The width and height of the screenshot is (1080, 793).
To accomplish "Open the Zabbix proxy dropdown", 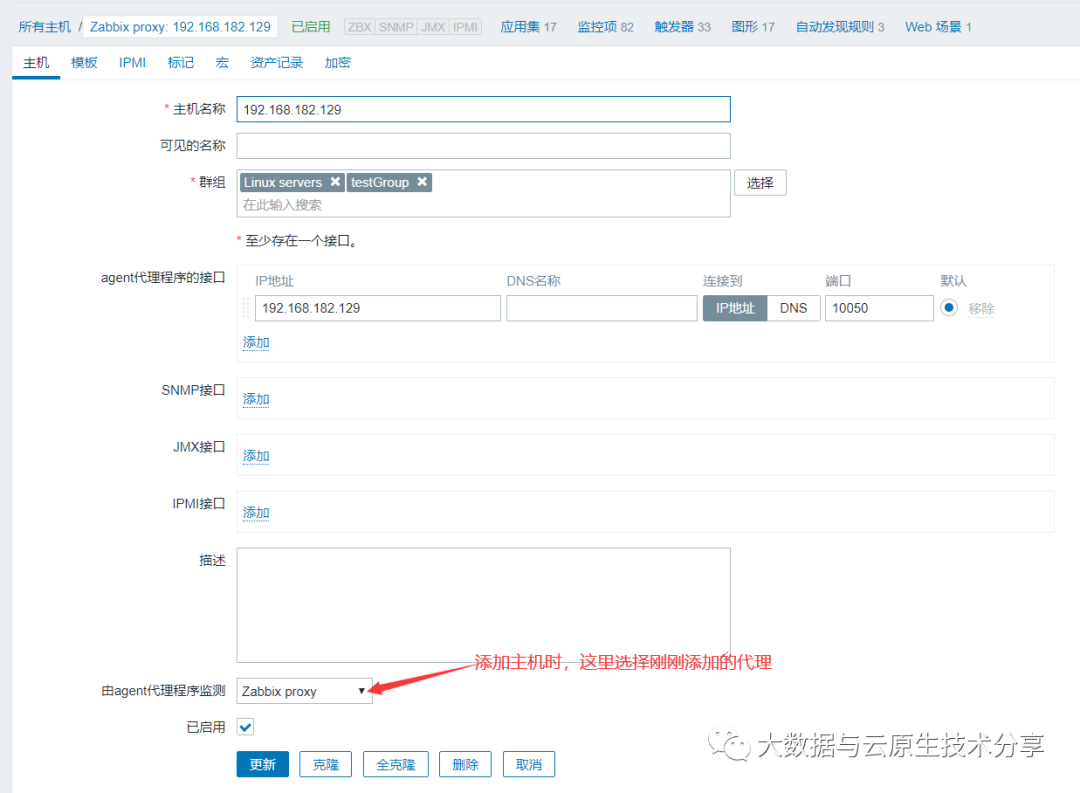I will 304,691.
